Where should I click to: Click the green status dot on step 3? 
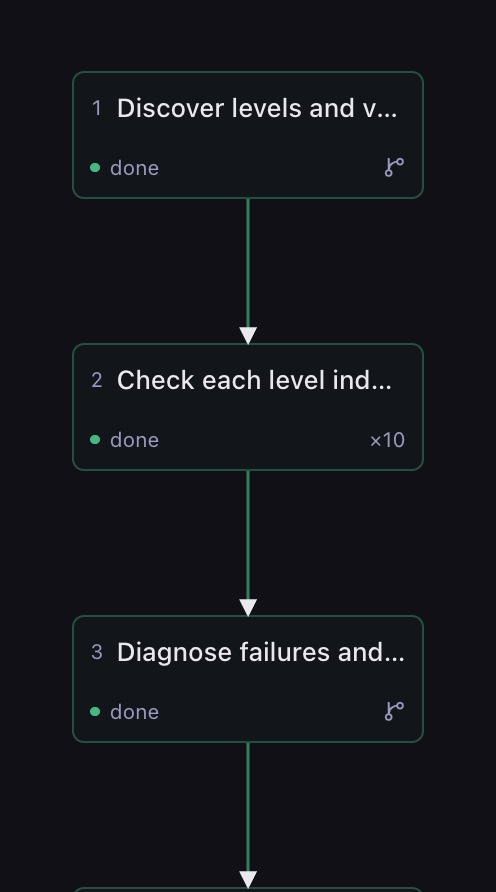95,711
